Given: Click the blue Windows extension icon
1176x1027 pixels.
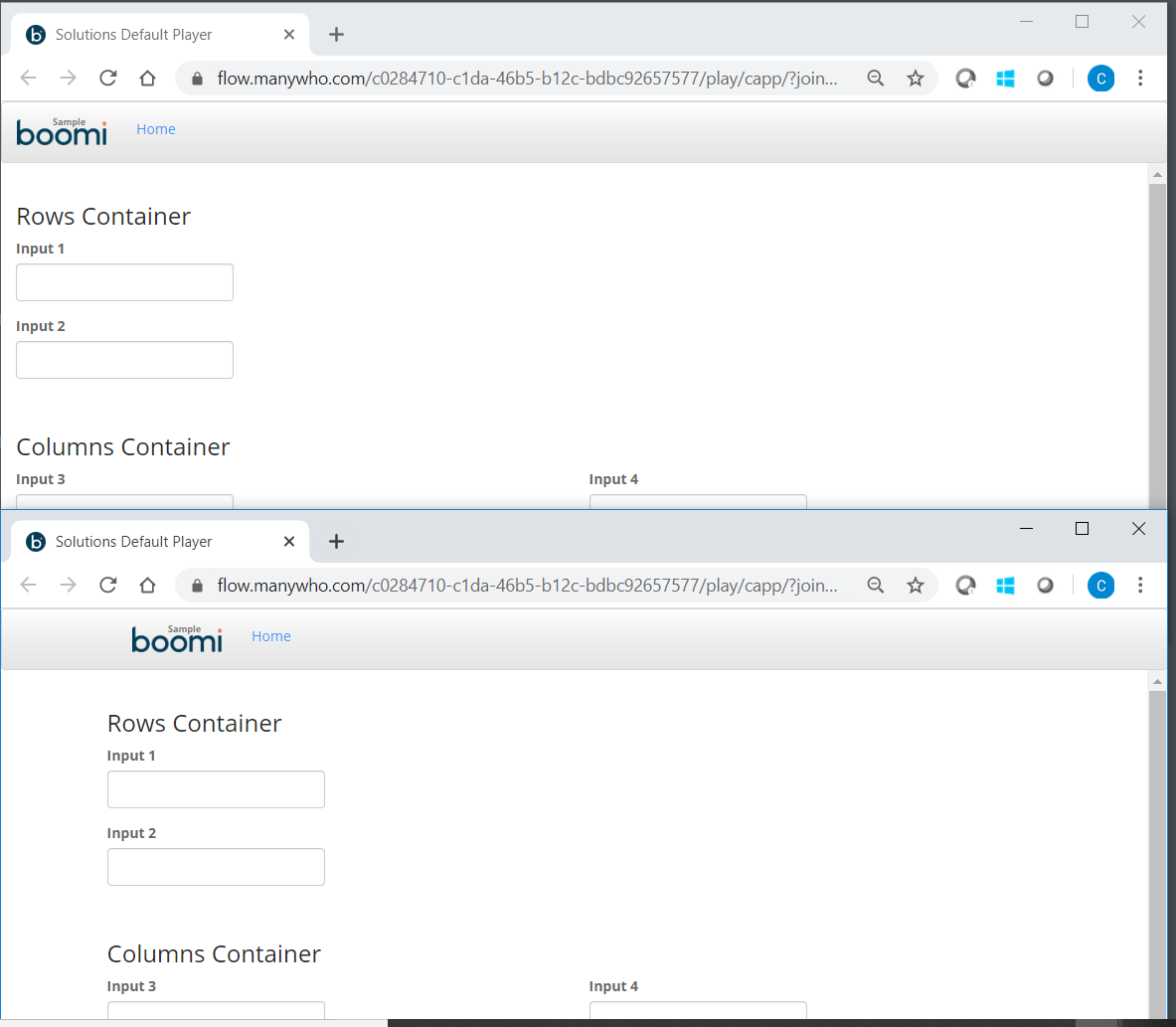Looking at the screenshot, I should (1005, 585).
